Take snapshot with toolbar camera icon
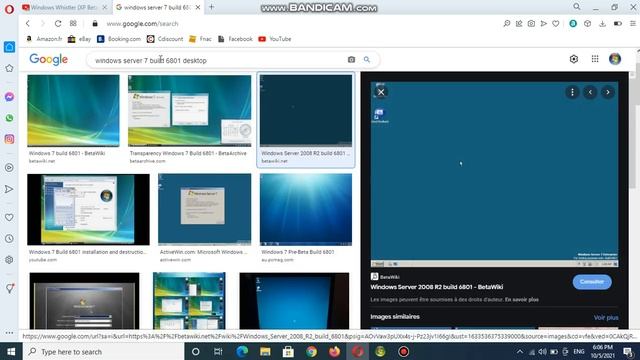Image resolution: width=640 pixels, height=360 pixels. point(531,24)
